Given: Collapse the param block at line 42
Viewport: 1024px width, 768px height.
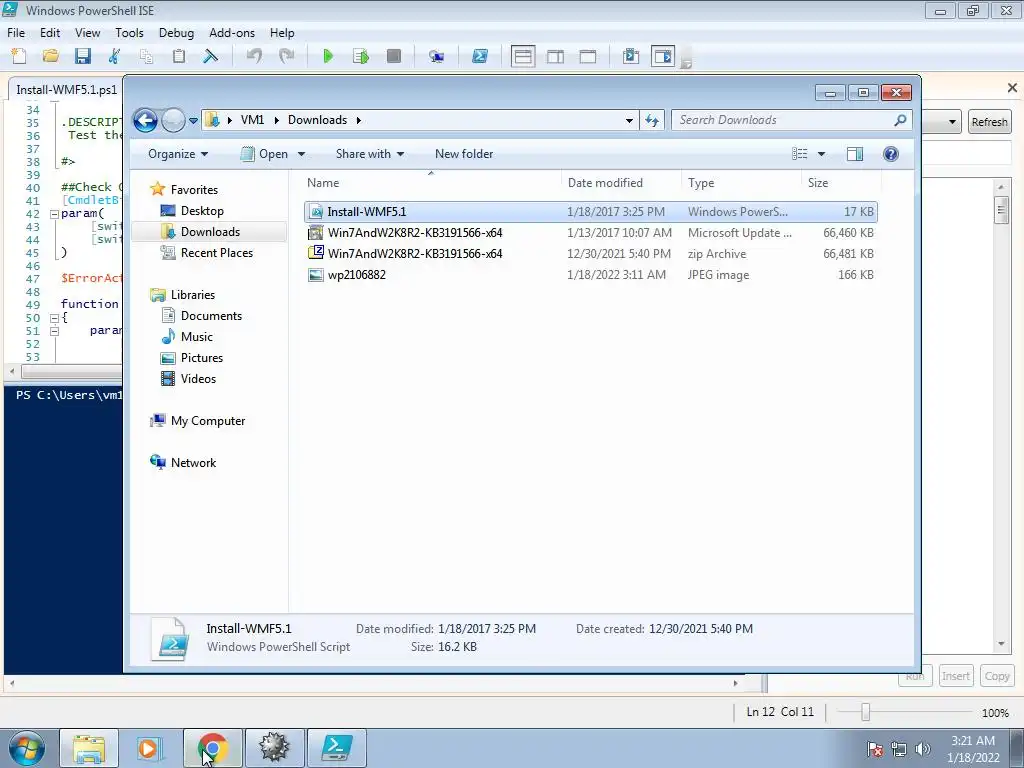Looking at the screenshot, I should tap(54, 214).
